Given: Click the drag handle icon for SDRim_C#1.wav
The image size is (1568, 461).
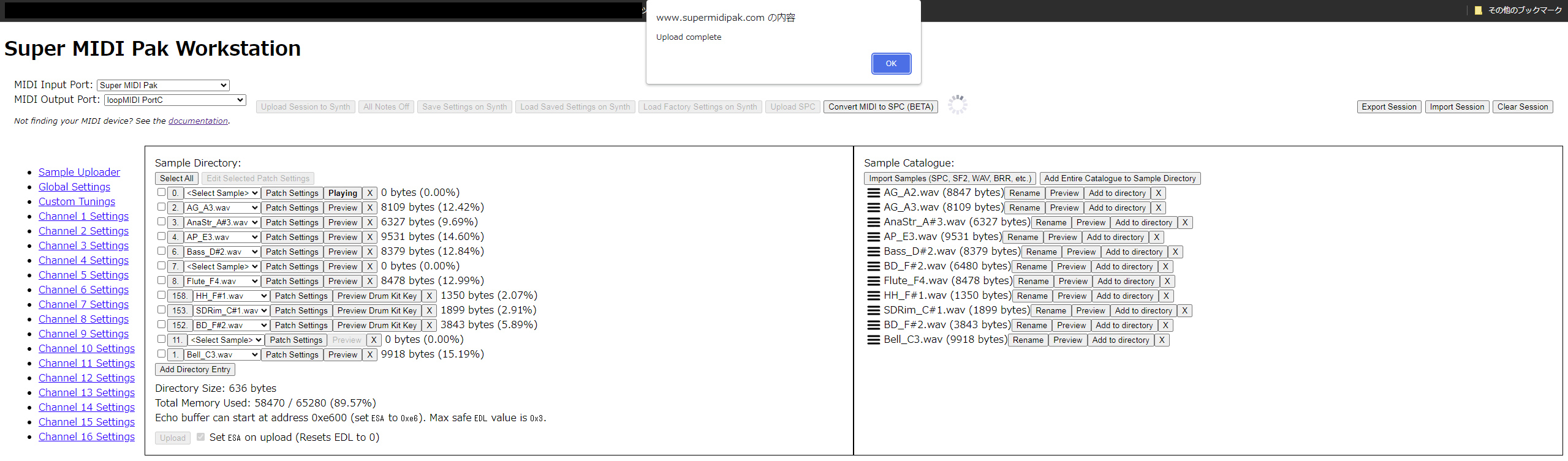Looking at the screenshot, I should pyautogui.click(x=873, y=310).
